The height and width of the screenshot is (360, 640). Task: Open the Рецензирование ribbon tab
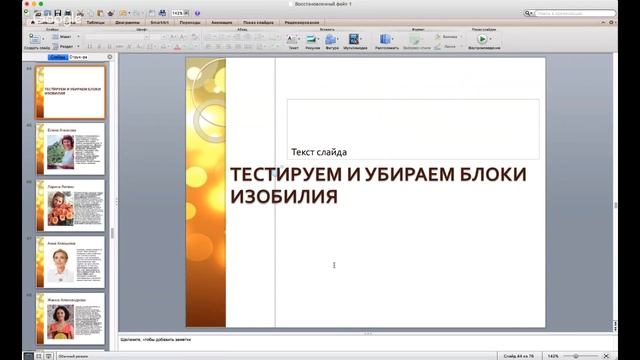[302, 22]
